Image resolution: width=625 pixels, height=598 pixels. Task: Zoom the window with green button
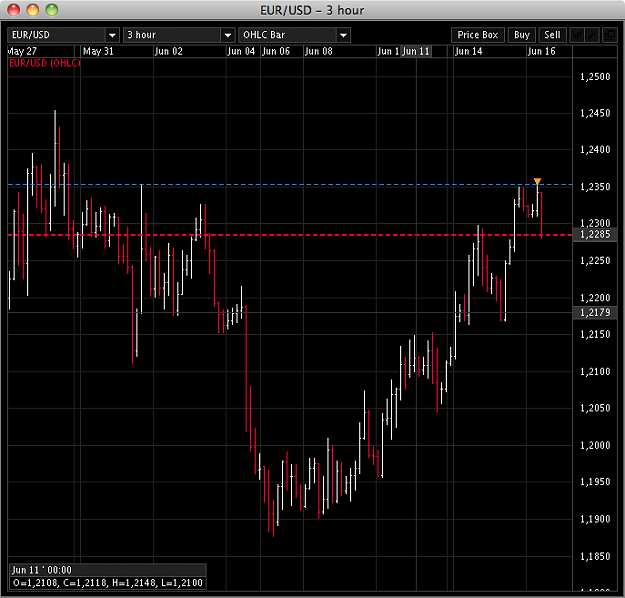[x=52, y=10]
